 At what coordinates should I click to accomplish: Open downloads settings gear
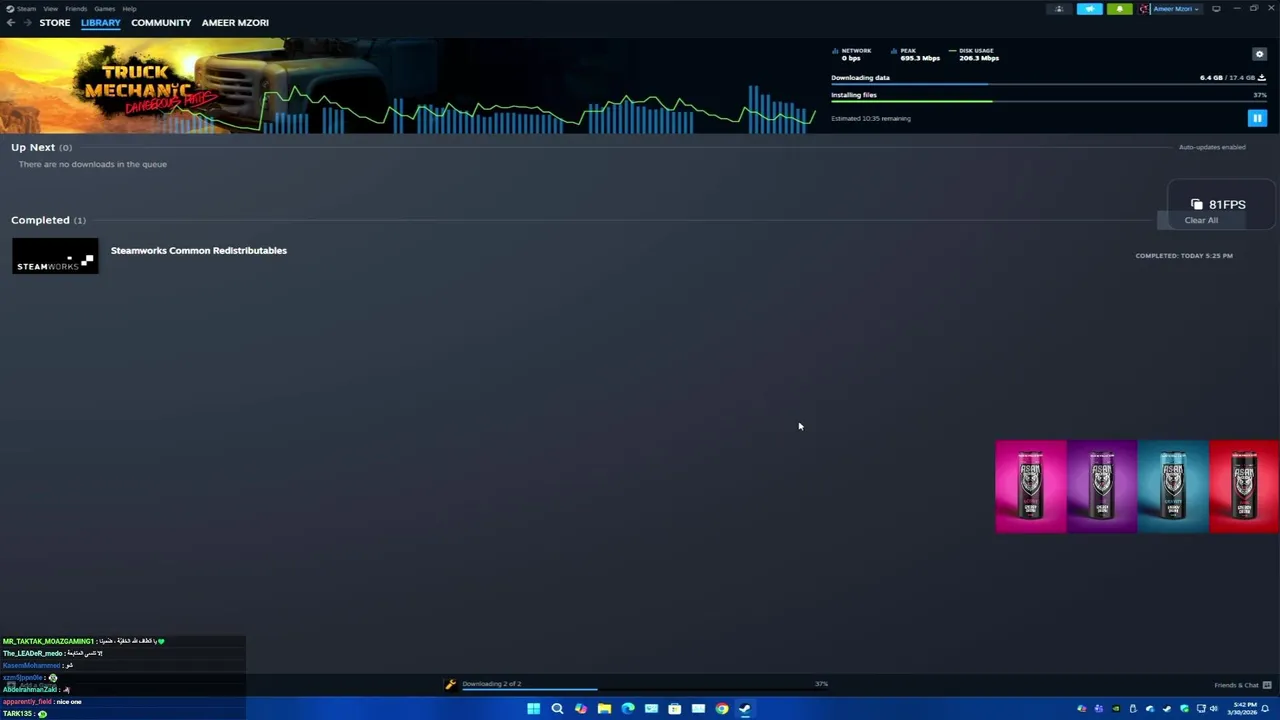tap(1259, 54)
